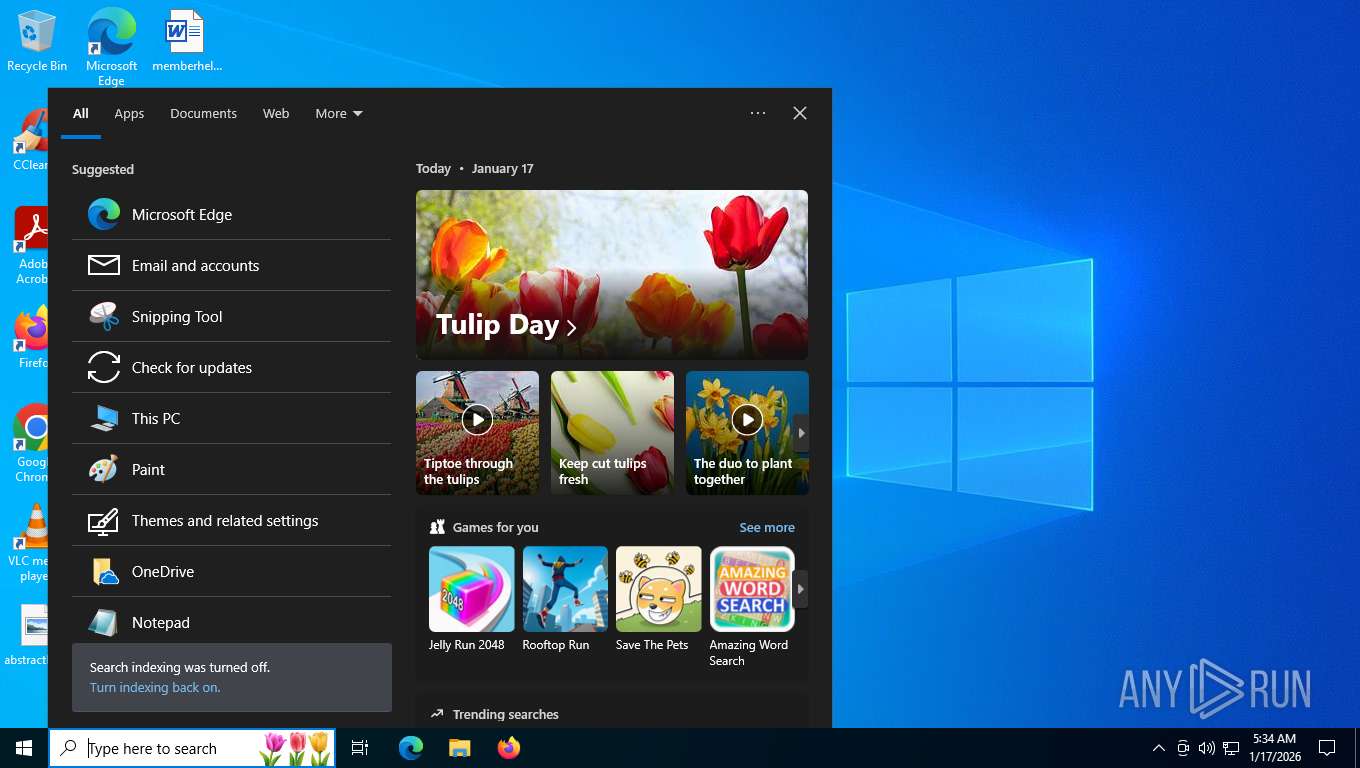Click Turn indexing back on link
This screenshot has width=1360, height=768.
(x=155, y=688)
